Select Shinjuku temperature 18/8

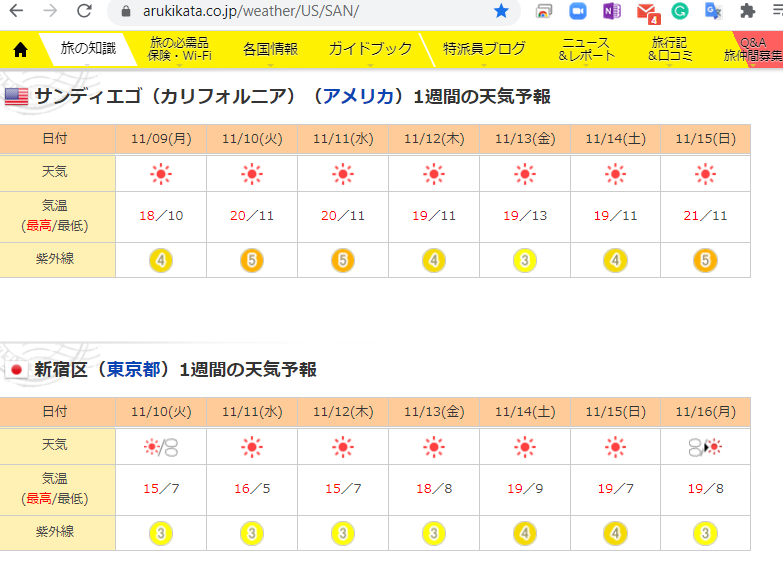point(434,489)
